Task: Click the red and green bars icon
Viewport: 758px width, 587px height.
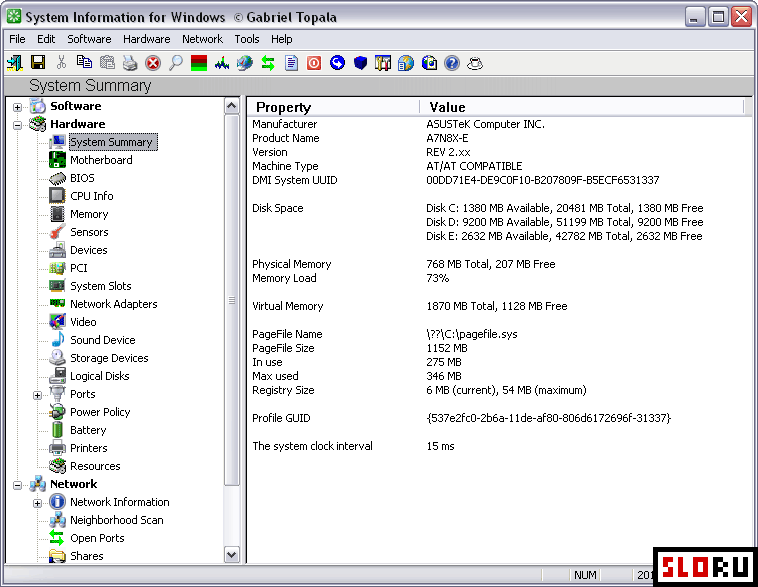Action: [199, 63]
